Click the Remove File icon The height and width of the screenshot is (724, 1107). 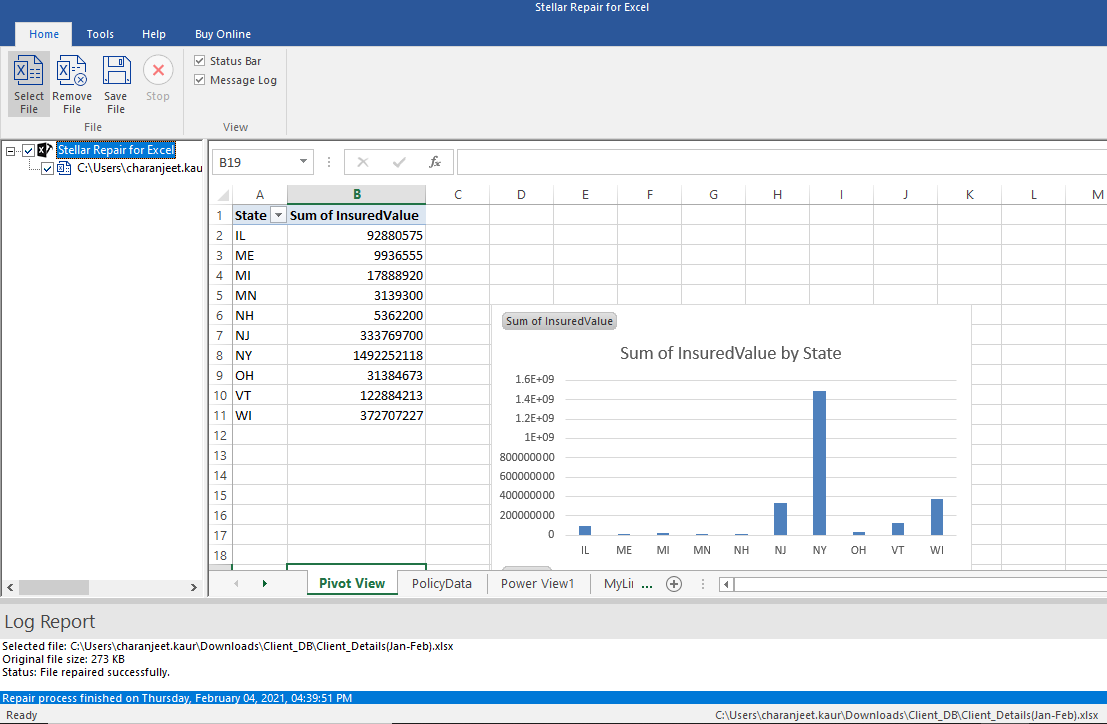click(x=72, y=71)
